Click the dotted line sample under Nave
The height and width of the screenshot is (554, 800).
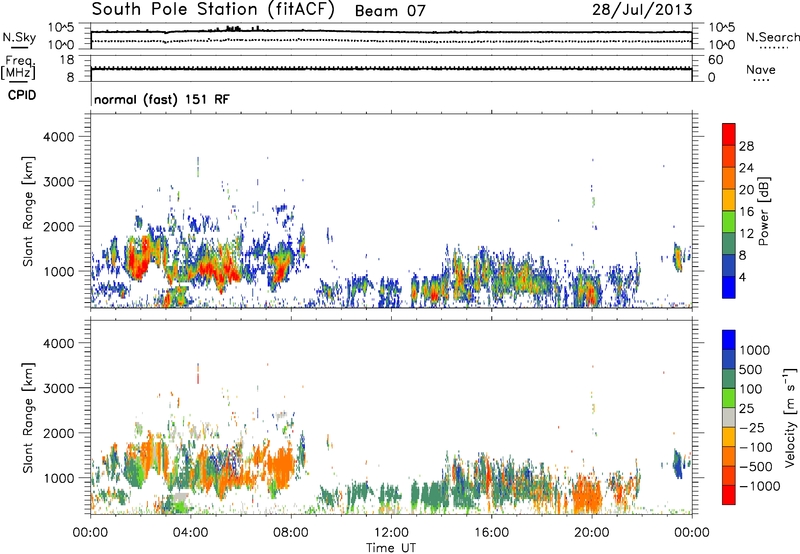(x=762, y=81)
